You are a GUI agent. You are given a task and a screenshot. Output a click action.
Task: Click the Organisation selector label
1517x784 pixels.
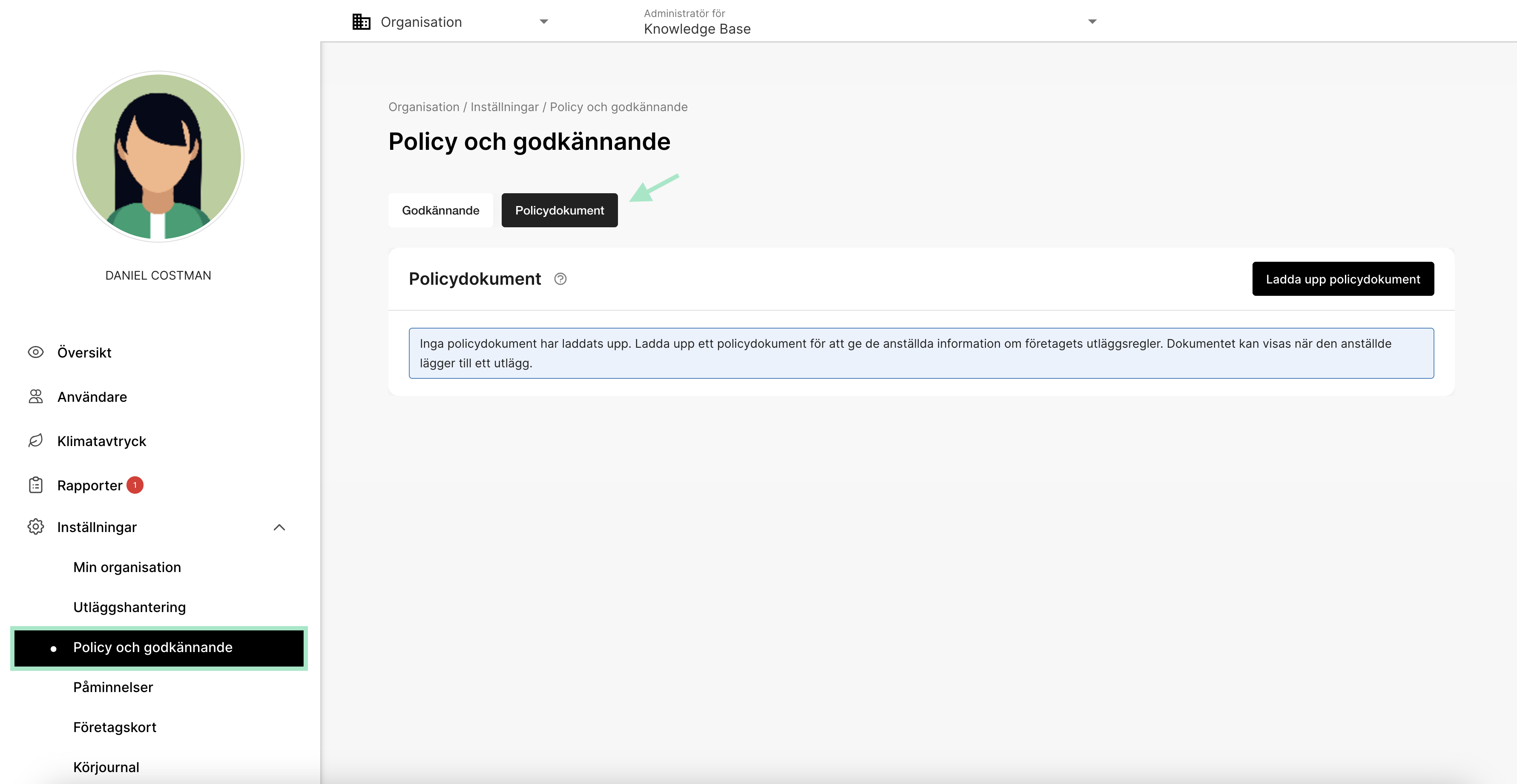pos(421,23)
